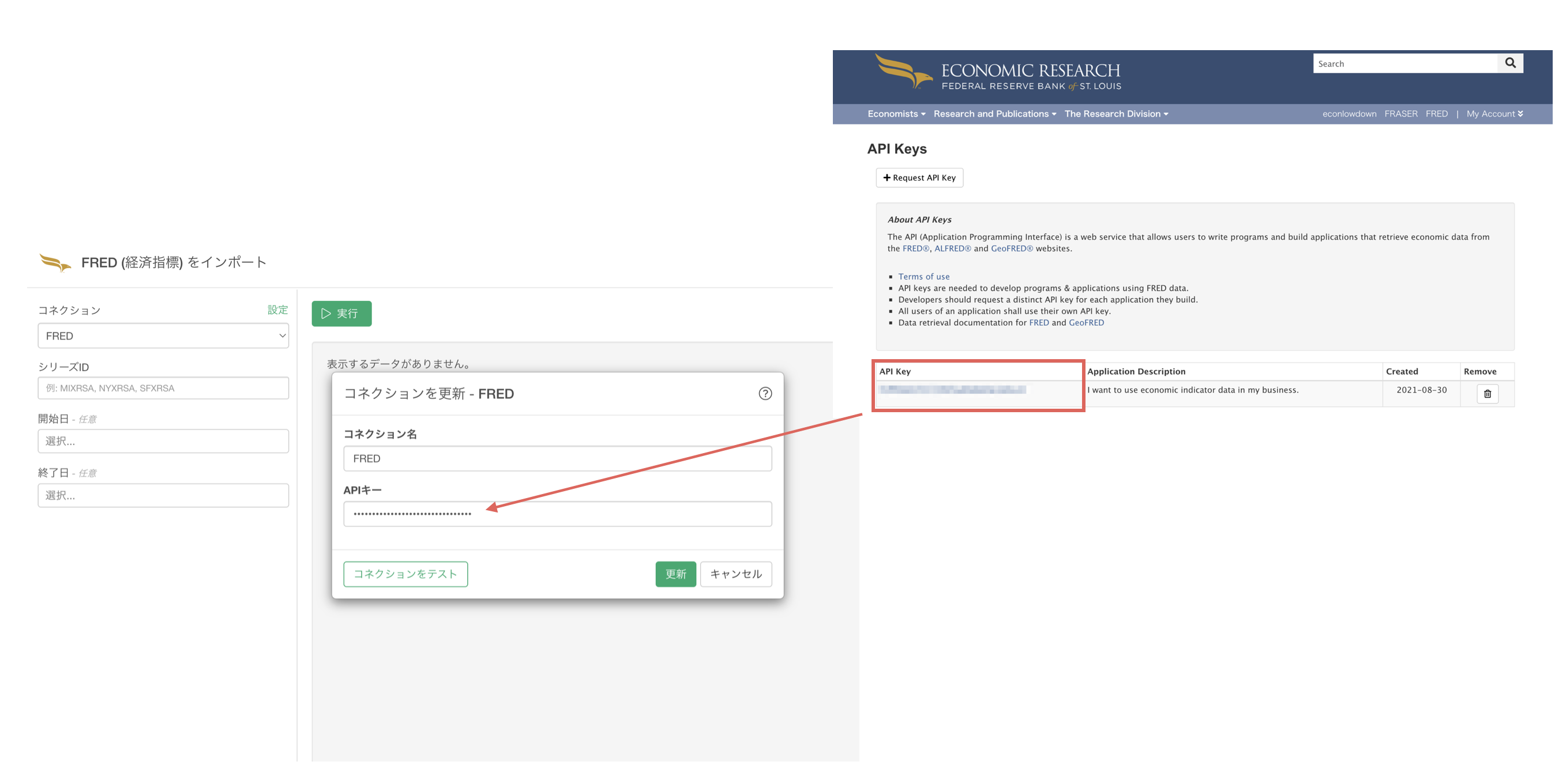The width and height of the screenshot is (1555, 784).
Task: Expand The Research Division menu
Action: [1116, 114]
